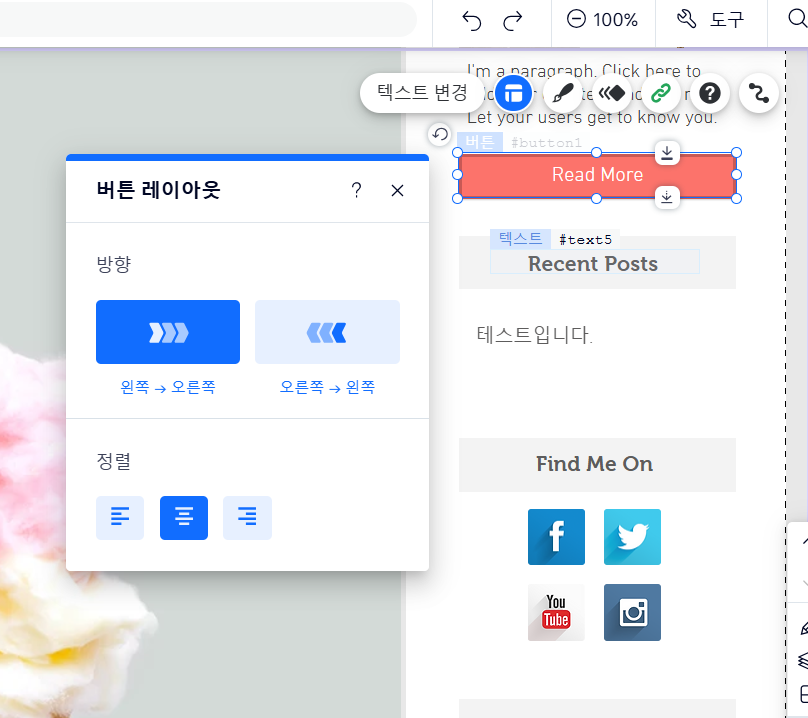Click the YouTube social icon
The width and height of the screenshot is (808, 718).
coord(556,612)
